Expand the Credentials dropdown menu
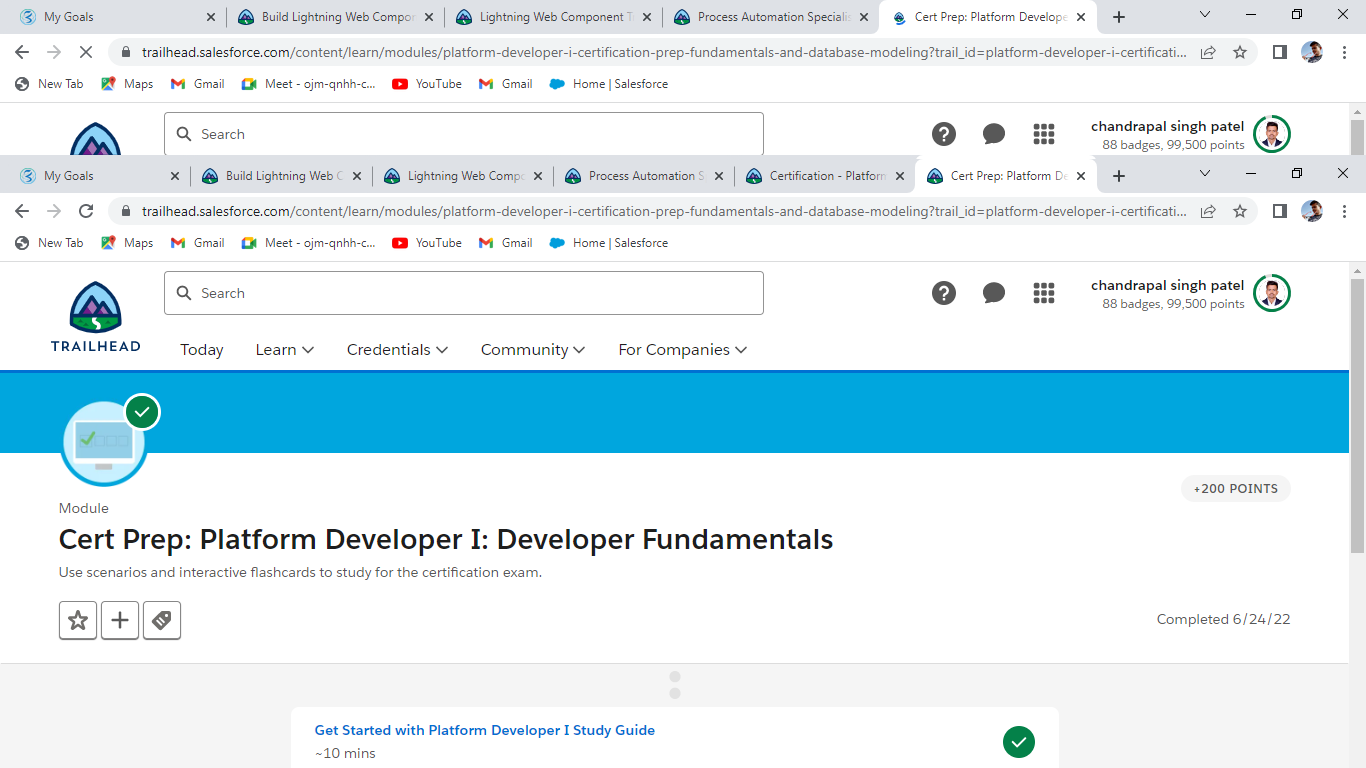This screenshot has height=768, width=1366. tap(397, 349)
